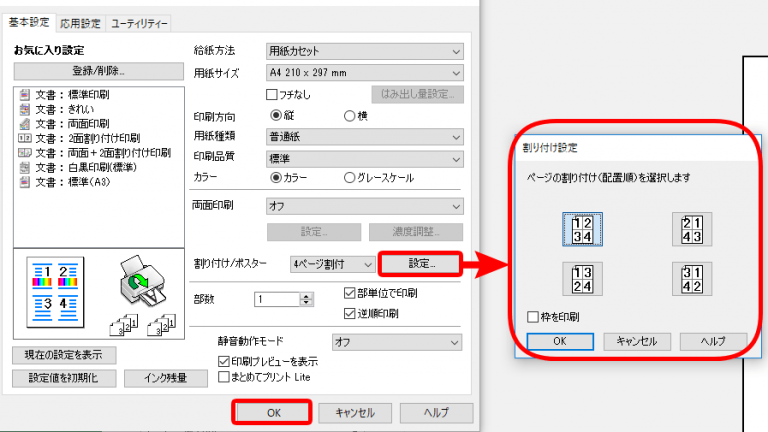768x432 pixels.
Task: Pick the 1-3-2-4 page layout order icon
Action: point(582,279)
